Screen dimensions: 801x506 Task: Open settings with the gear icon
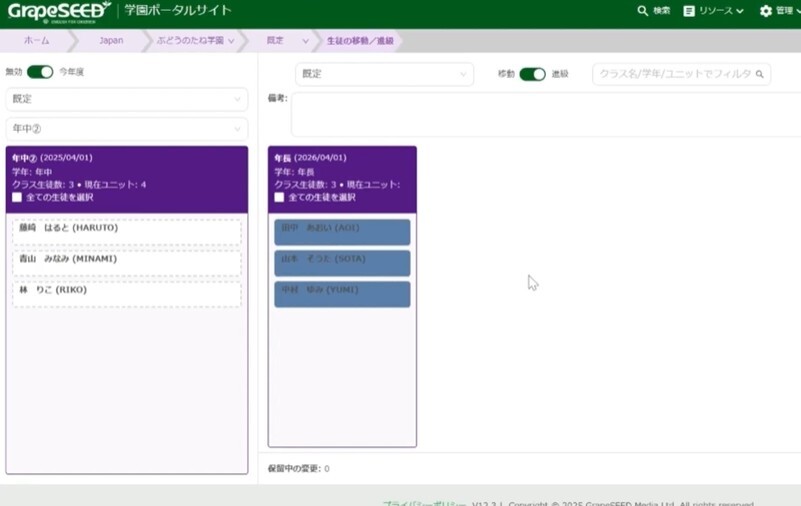pos(765,11)
